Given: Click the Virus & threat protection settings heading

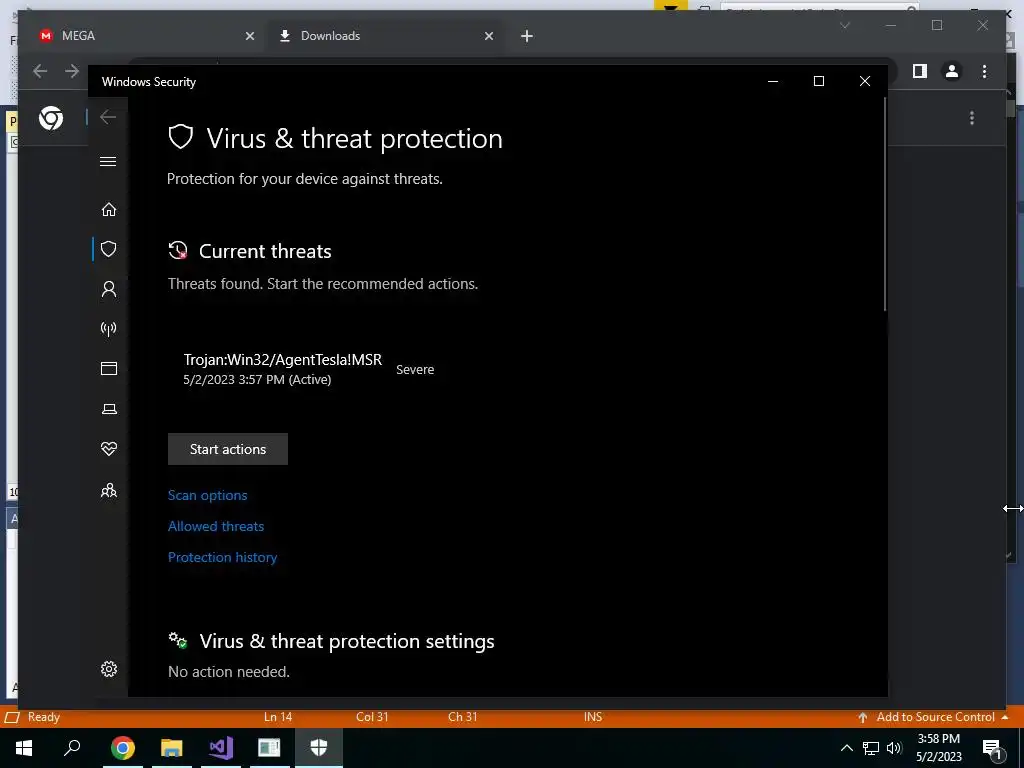Looking at the screenshot, I should tap(347, 641).
